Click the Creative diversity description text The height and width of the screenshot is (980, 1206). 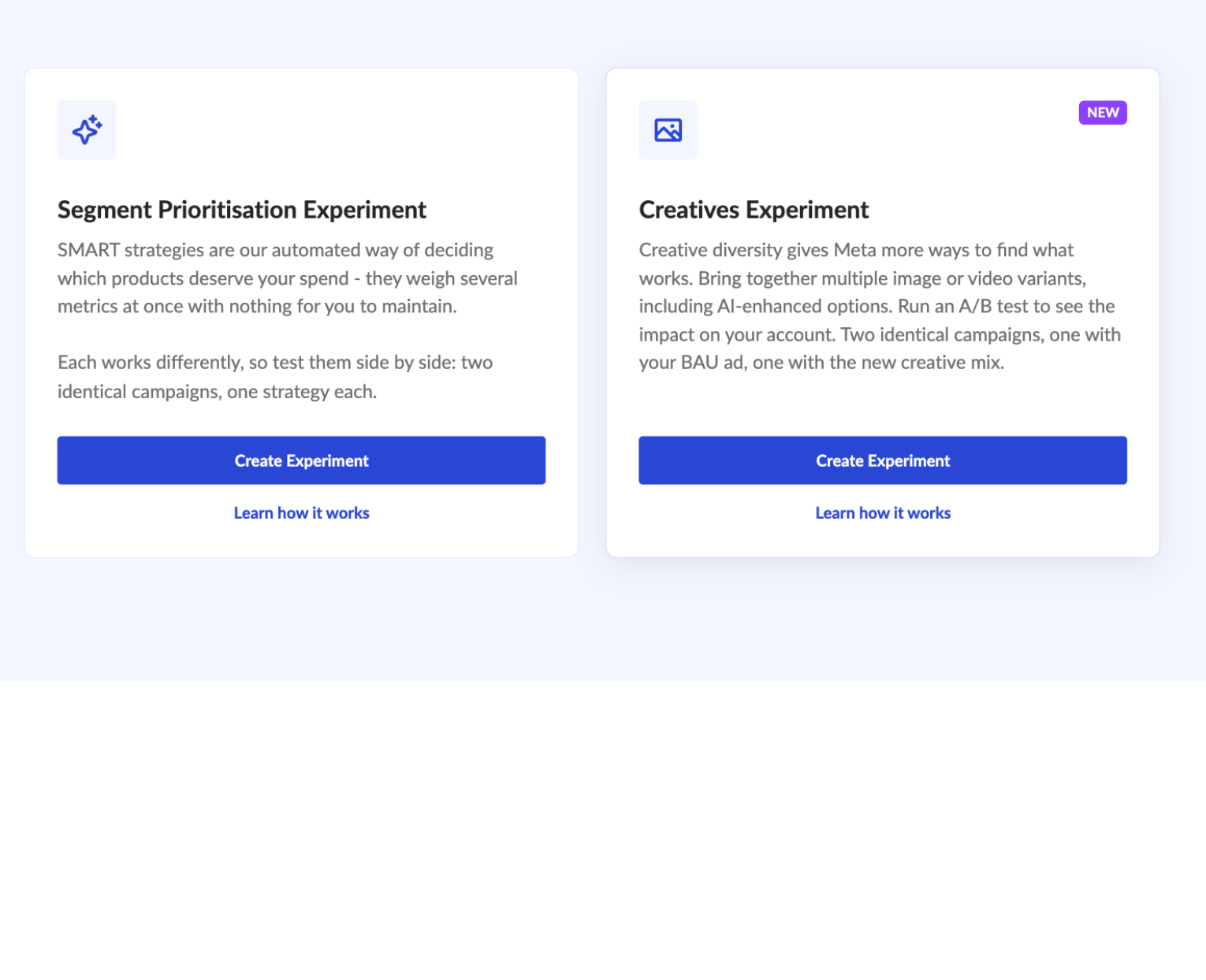coord(880,306)
